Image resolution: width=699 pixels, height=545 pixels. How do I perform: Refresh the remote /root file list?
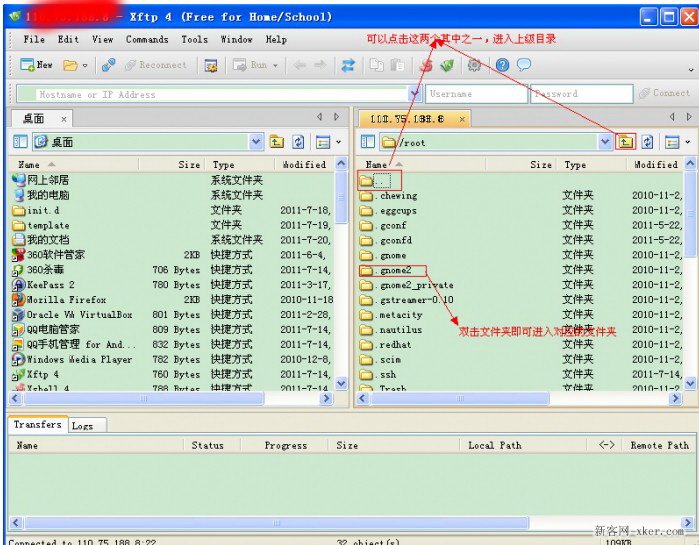click(648, 142)
